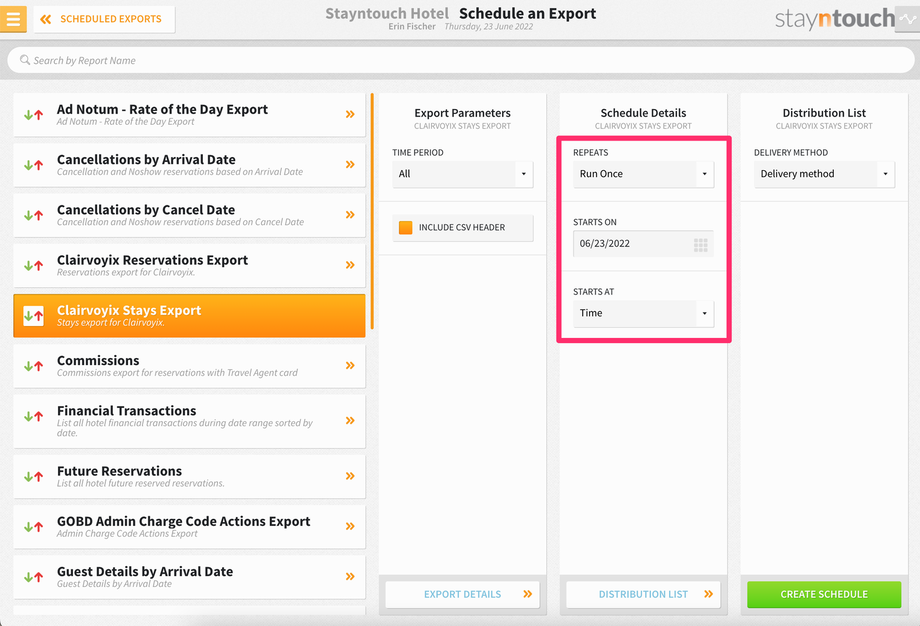Screen dimensions: 920x626
Task: Open chevron for GOBD Admin Charge Code row
Action: 350,526
